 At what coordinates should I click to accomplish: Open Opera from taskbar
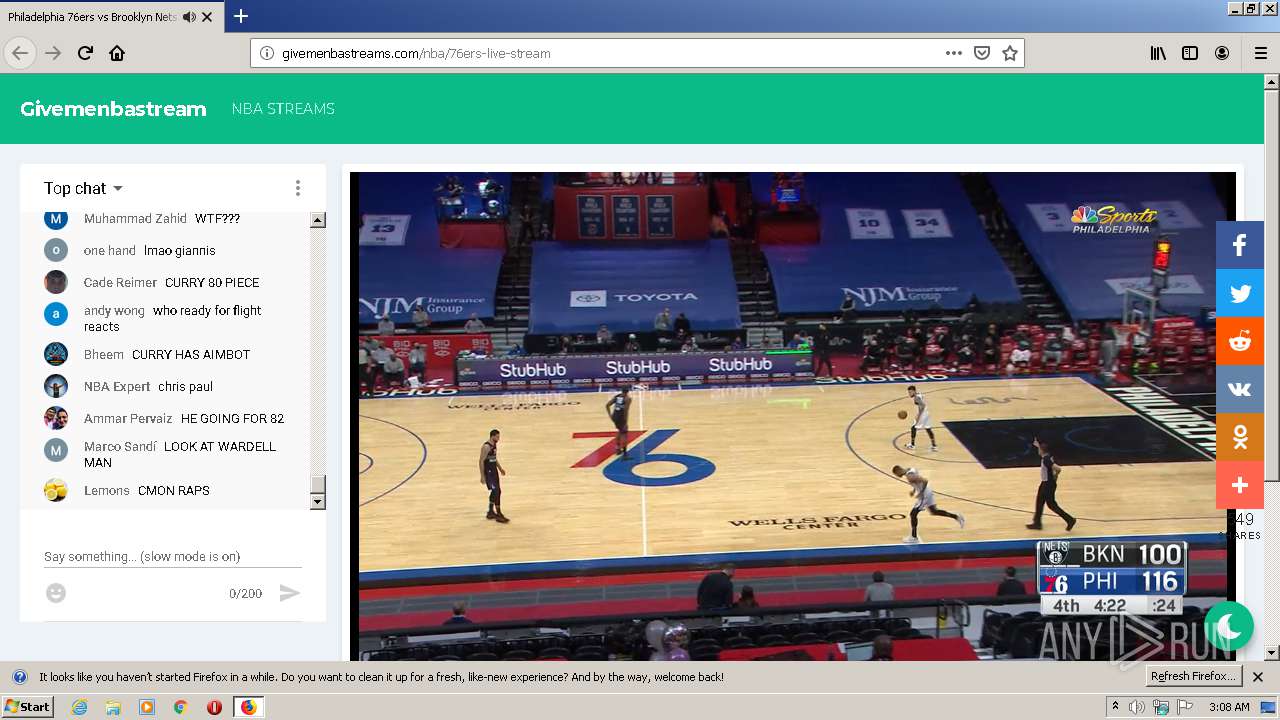pyautogui.click(x=214, y=707)
